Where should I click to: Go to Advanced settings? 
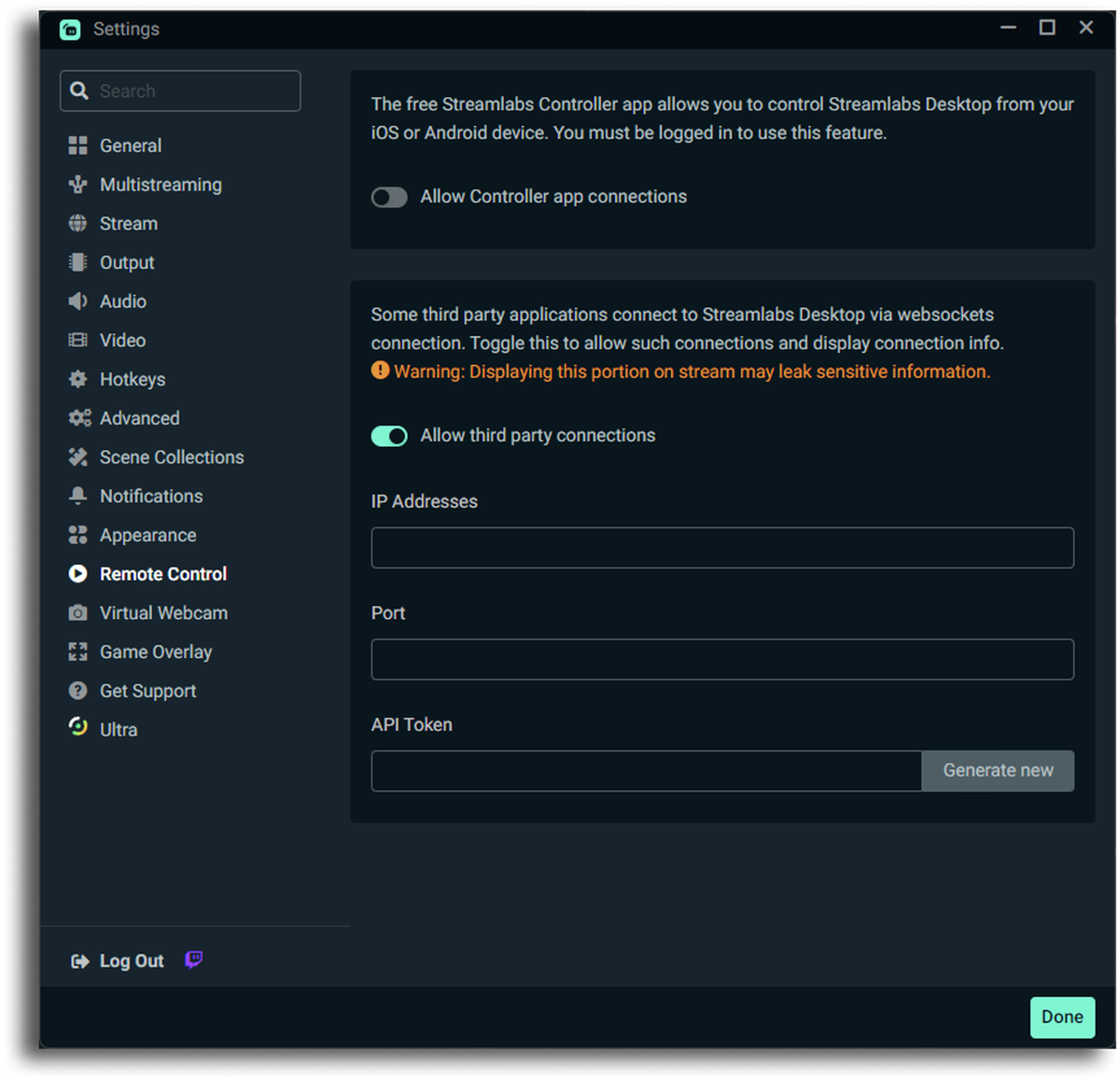140,418
